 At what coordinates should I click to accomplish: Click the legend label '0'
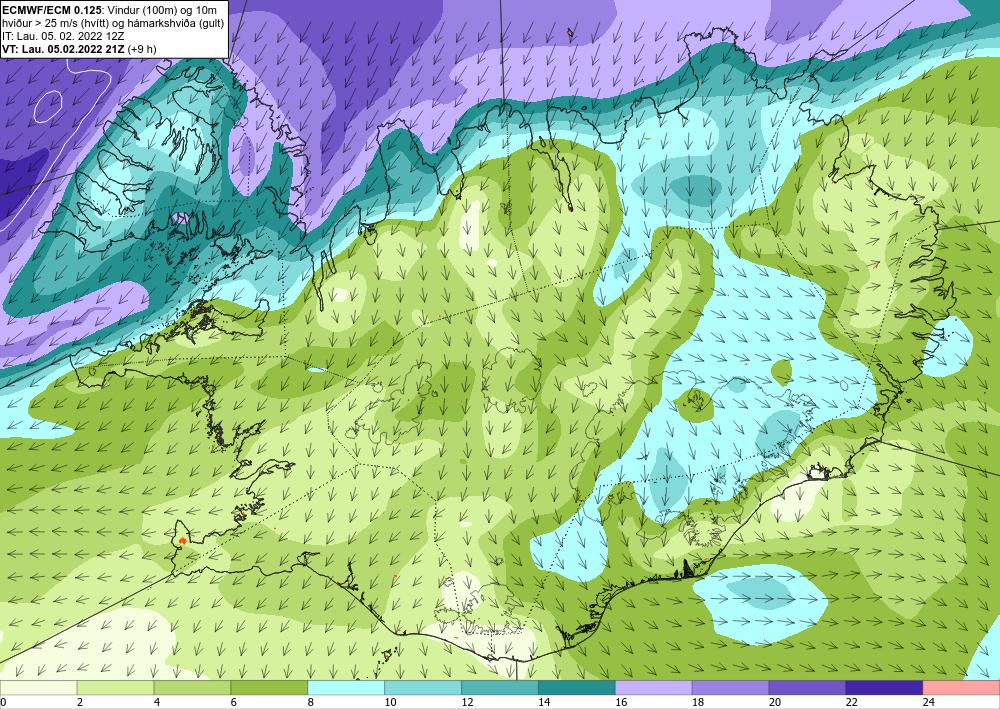coord(3,702)
